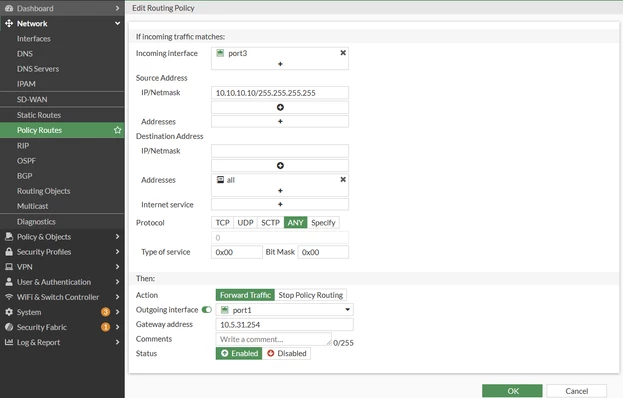
Task: Add another source IP/Netmask entry
Action: [280, 107]
